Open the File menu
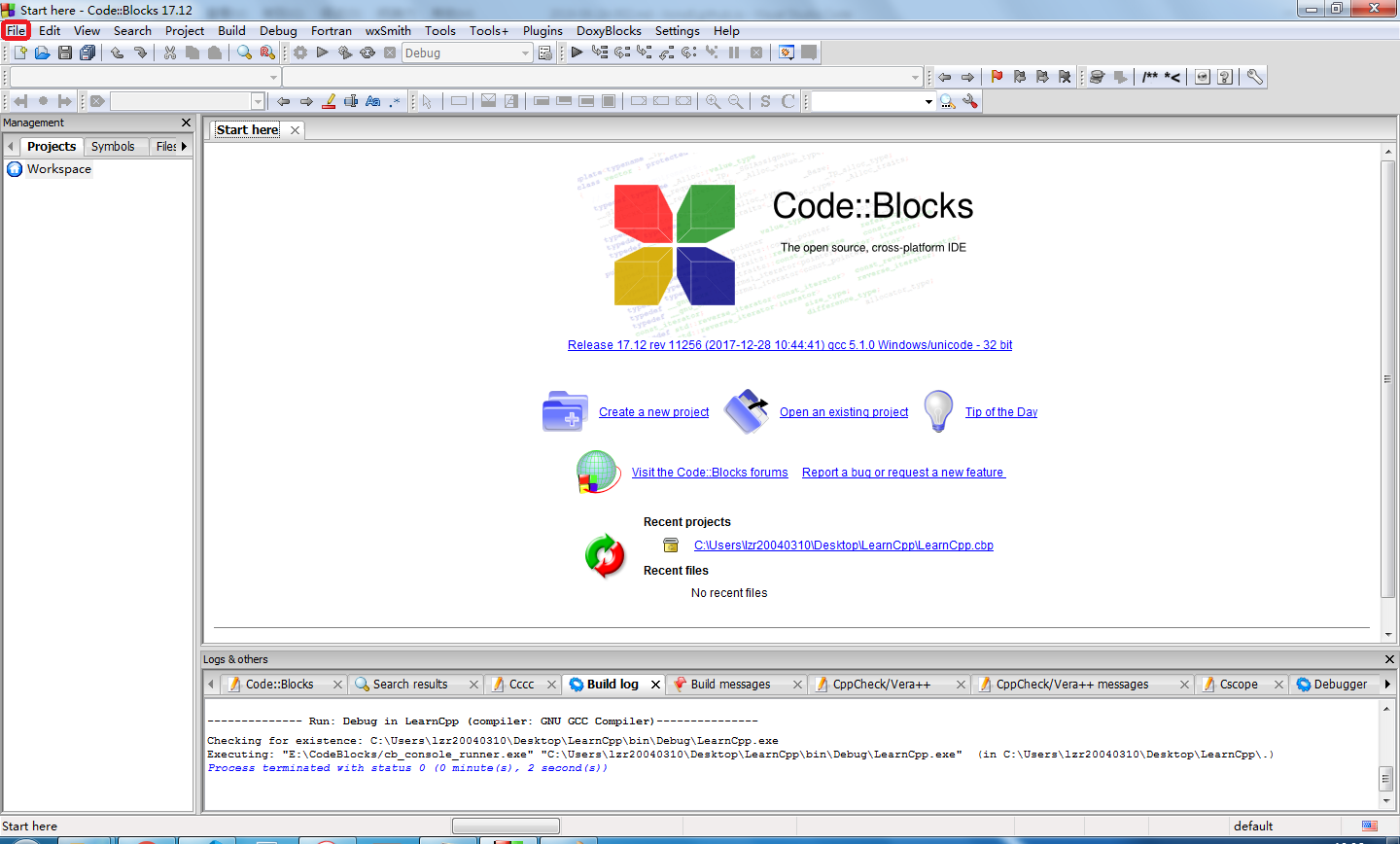Screen dimensions: 1400x844 tap(17, 30)
